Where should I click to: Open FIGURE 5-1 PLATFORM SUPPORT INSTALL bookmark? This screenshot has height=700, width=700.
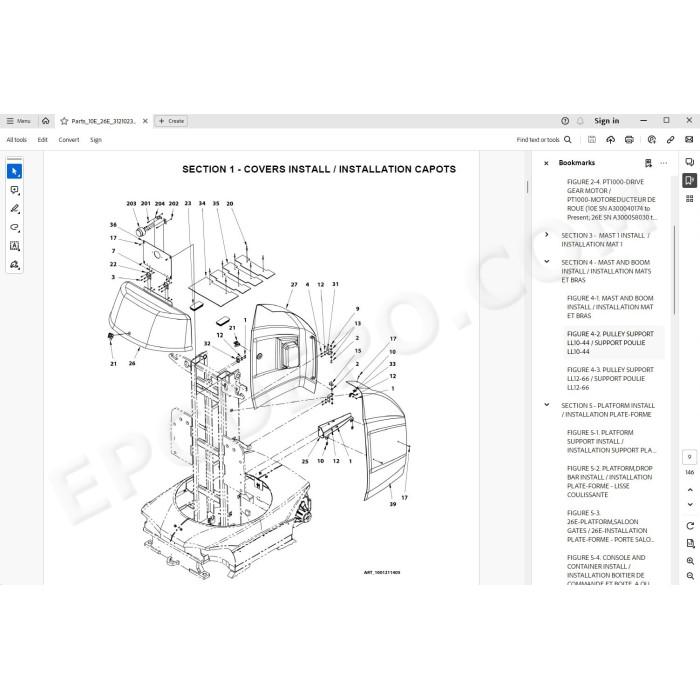pos(611,441)
